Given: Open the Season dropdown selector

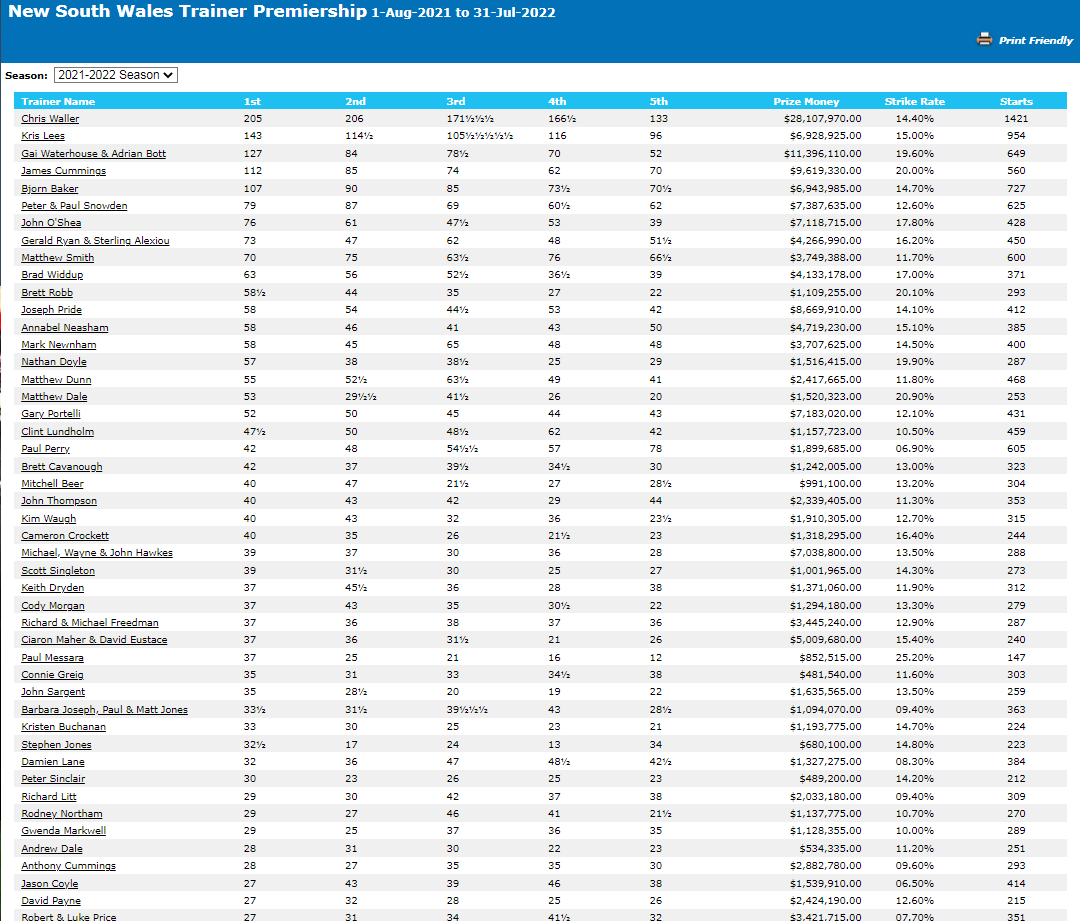Looking at the screenshot, I should (115, 75).
